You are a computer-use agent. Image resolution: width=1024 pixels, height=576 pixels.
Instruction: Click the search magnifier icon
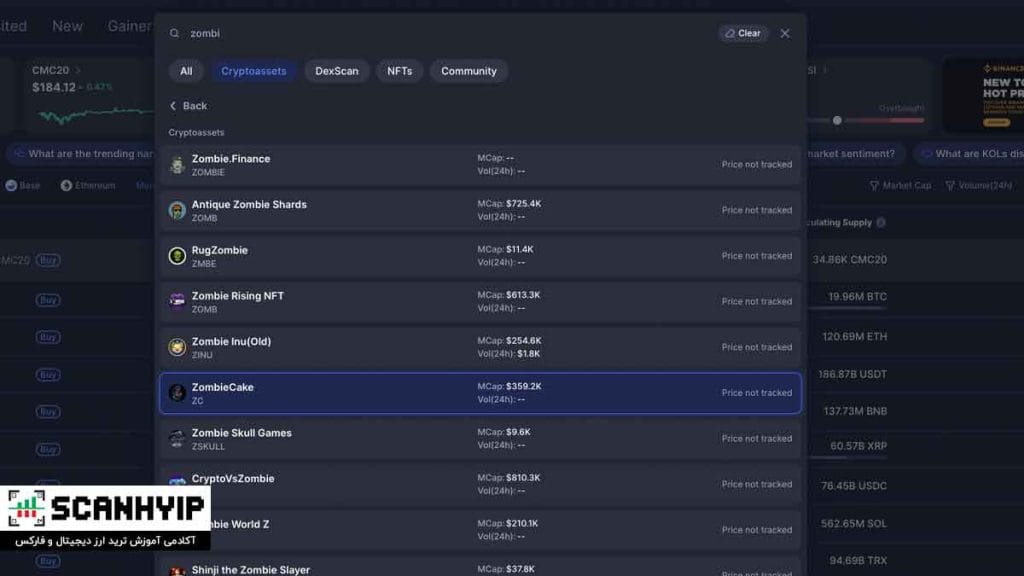(174, 33)
